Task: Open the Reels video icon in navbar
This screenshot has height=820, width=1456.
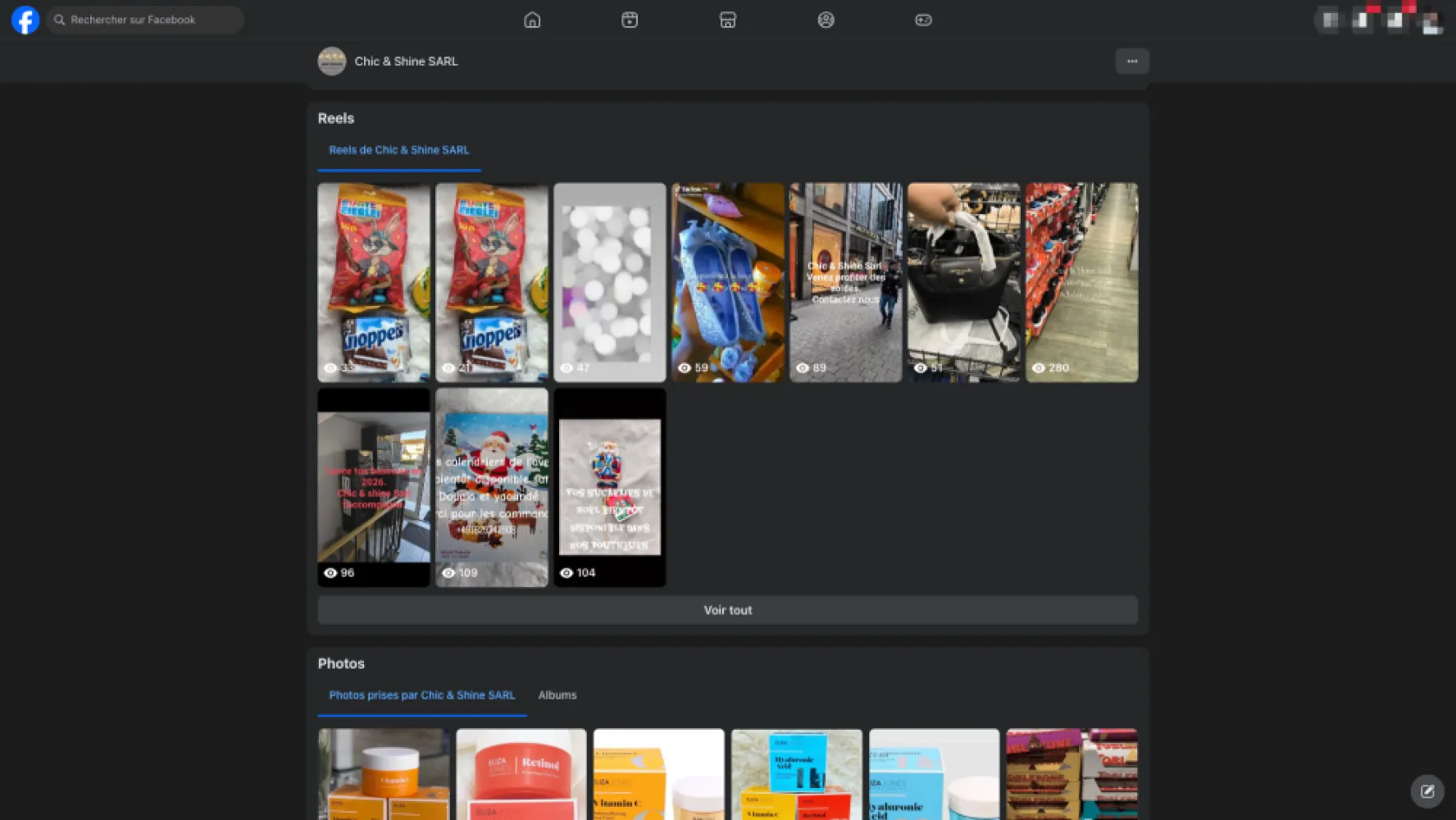Action: point(630,20)
